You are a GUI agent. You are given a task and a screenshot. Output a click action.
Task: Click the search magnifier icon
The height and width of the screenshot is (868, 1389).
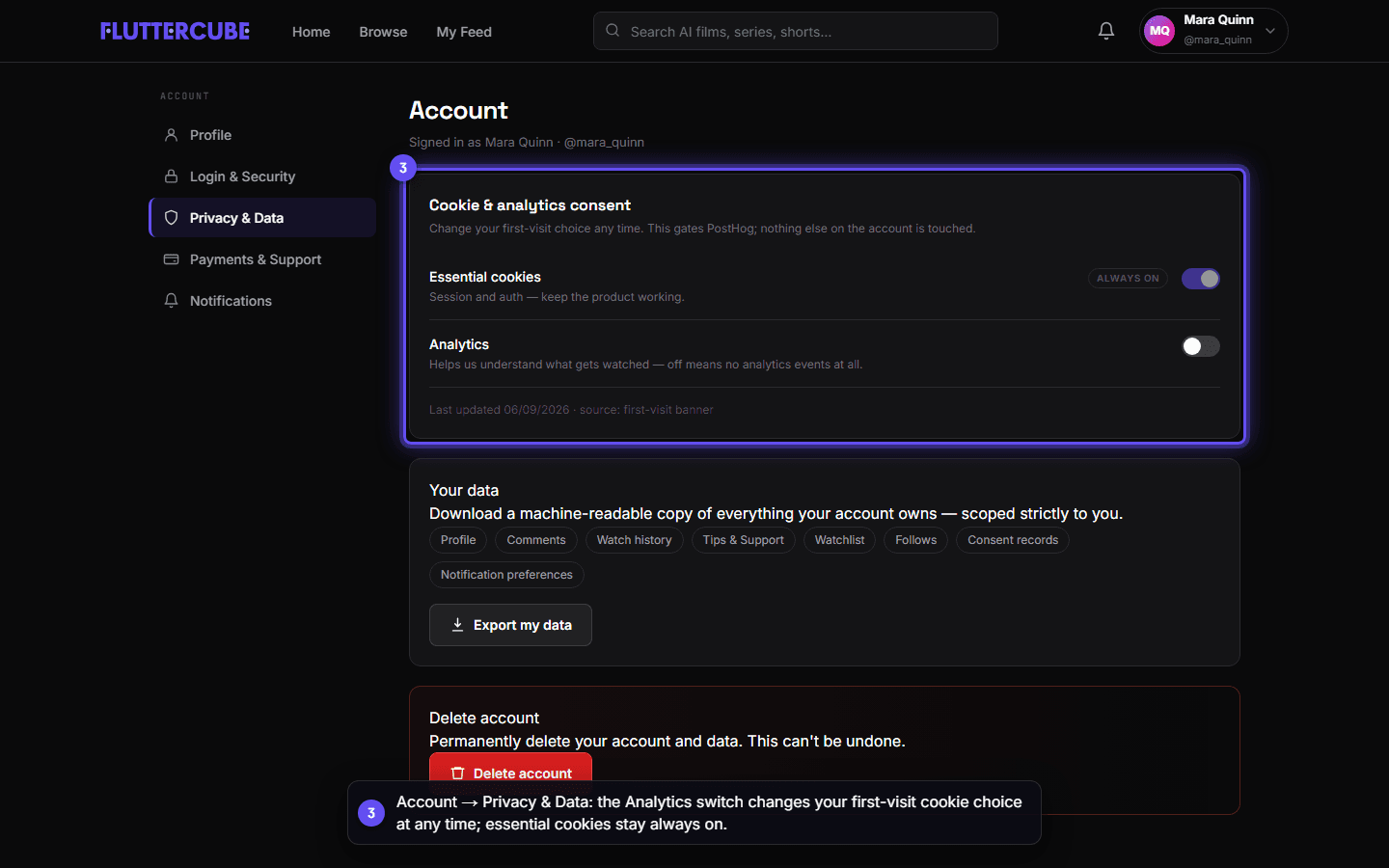pyautogui.click(x=613, y=31)
